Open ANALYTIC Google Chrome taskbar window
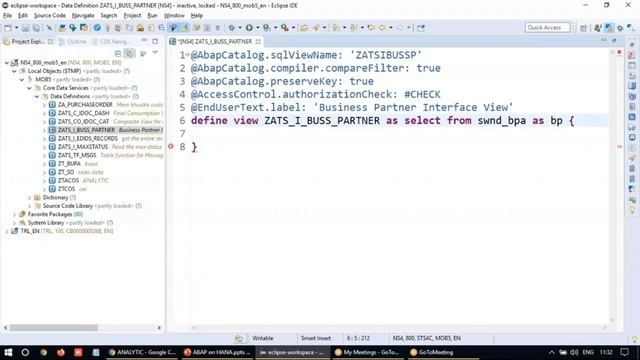The width and height of the screenshot is (640, 360). click(x=142, y=352)
